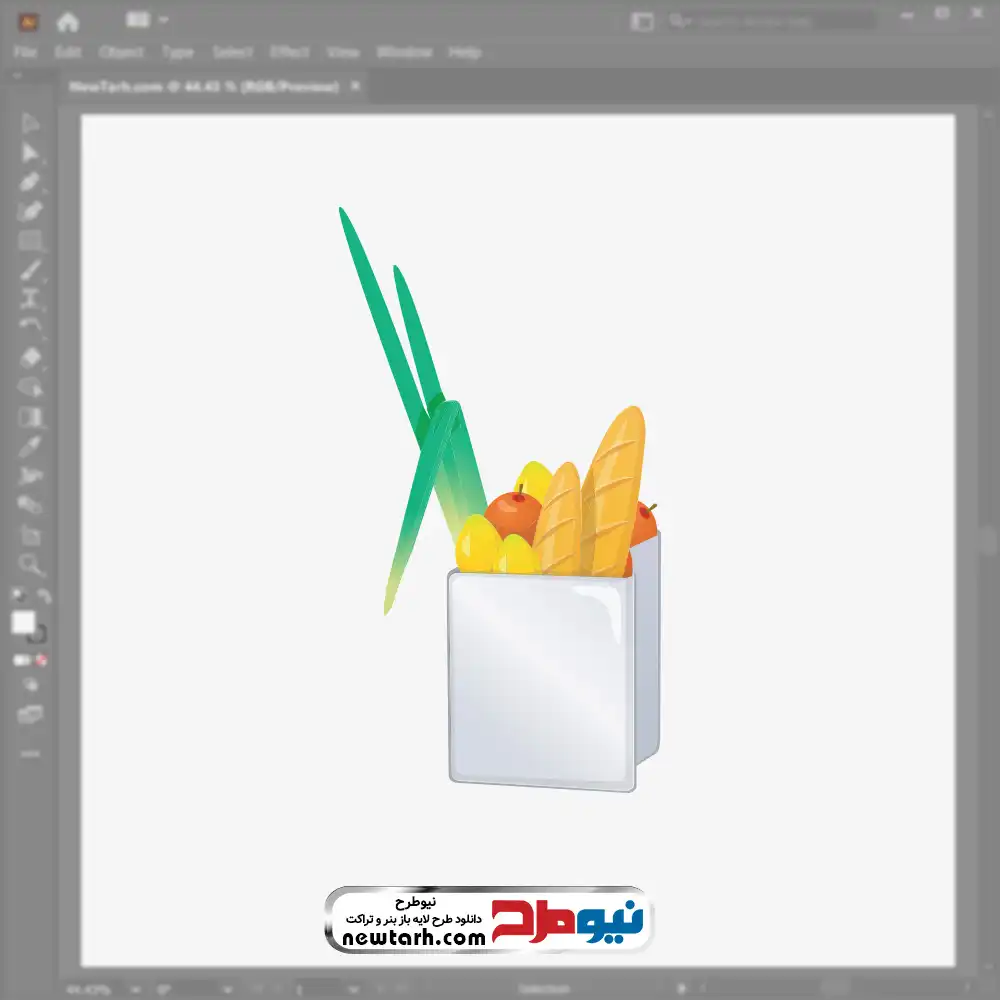1000x1000 pixels.
Task: Open the Type menu
Action: [177, 52]
